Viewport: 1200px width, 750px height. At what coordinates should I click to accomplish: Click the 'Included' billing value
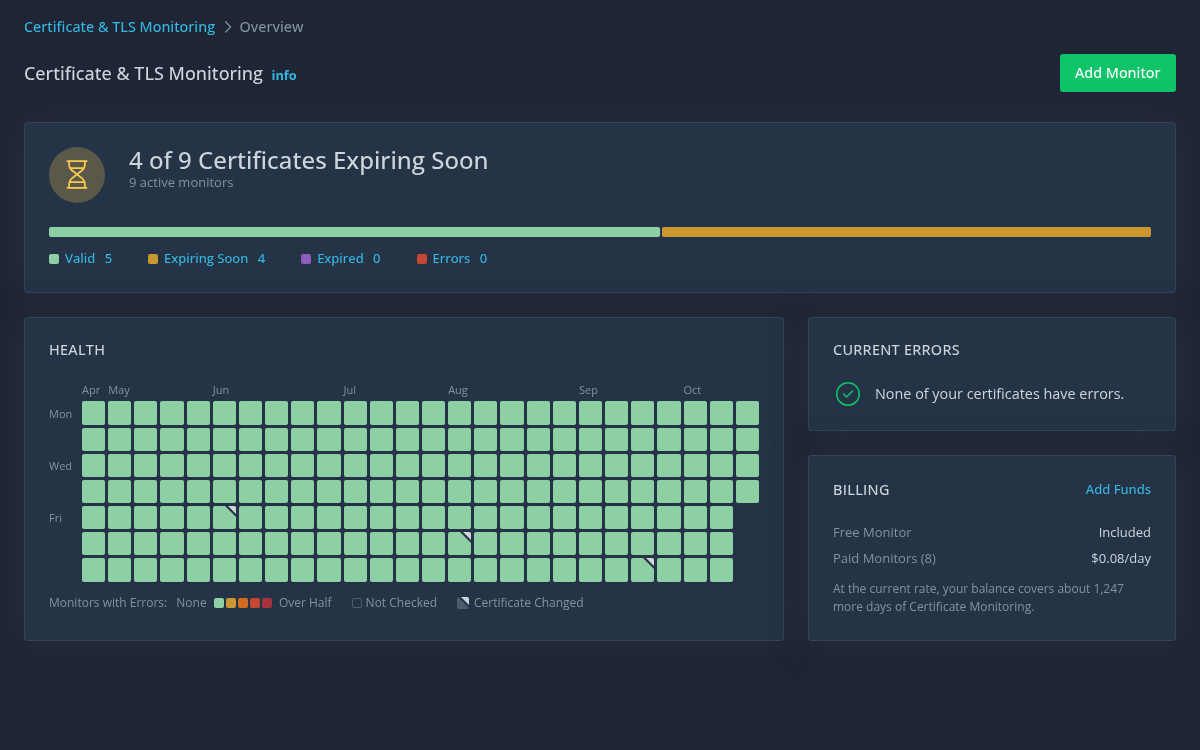[1124, 533]
